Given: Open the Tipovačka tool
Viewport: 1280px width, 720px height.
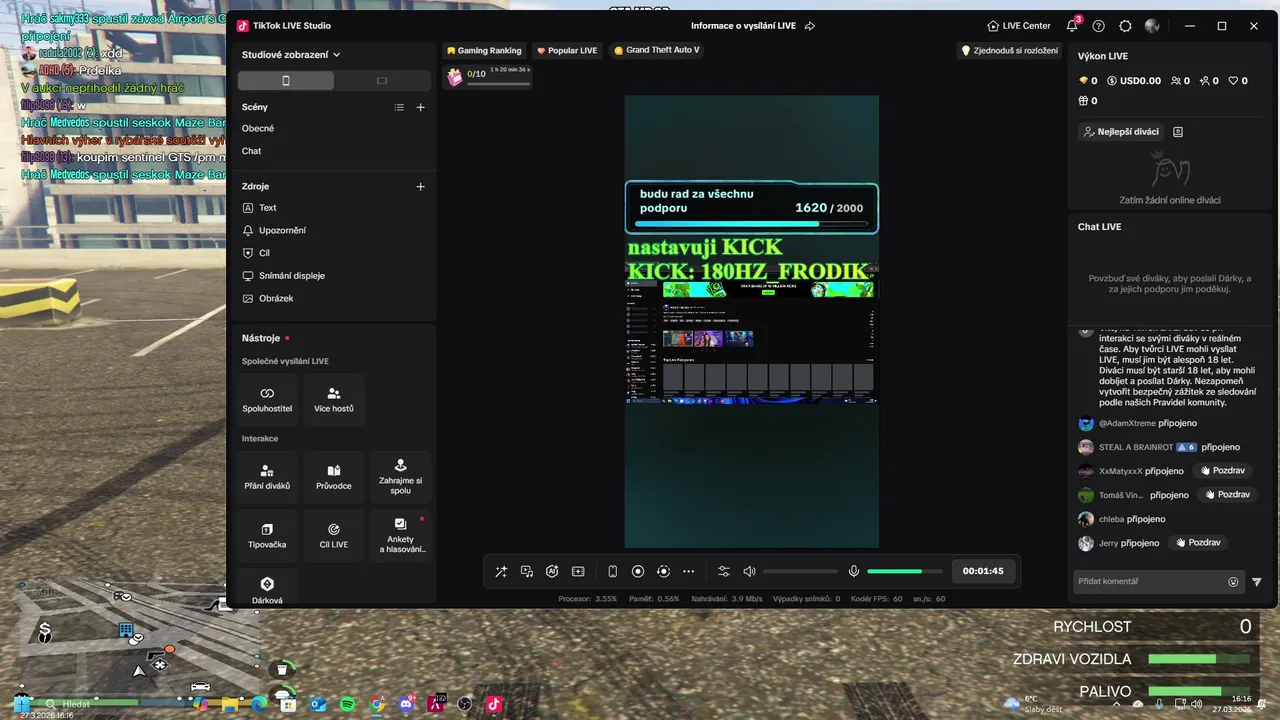Looking at the screenshot, I should [267, 536].
